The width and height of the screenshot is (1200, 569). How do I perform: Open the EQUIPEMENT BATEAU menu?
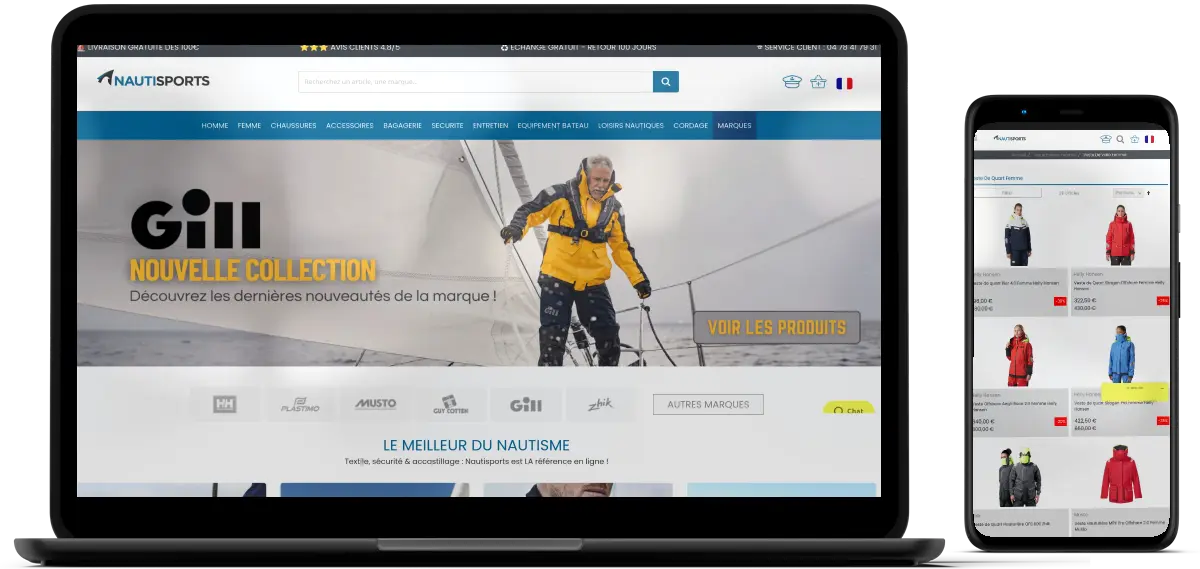click(553, 126)
